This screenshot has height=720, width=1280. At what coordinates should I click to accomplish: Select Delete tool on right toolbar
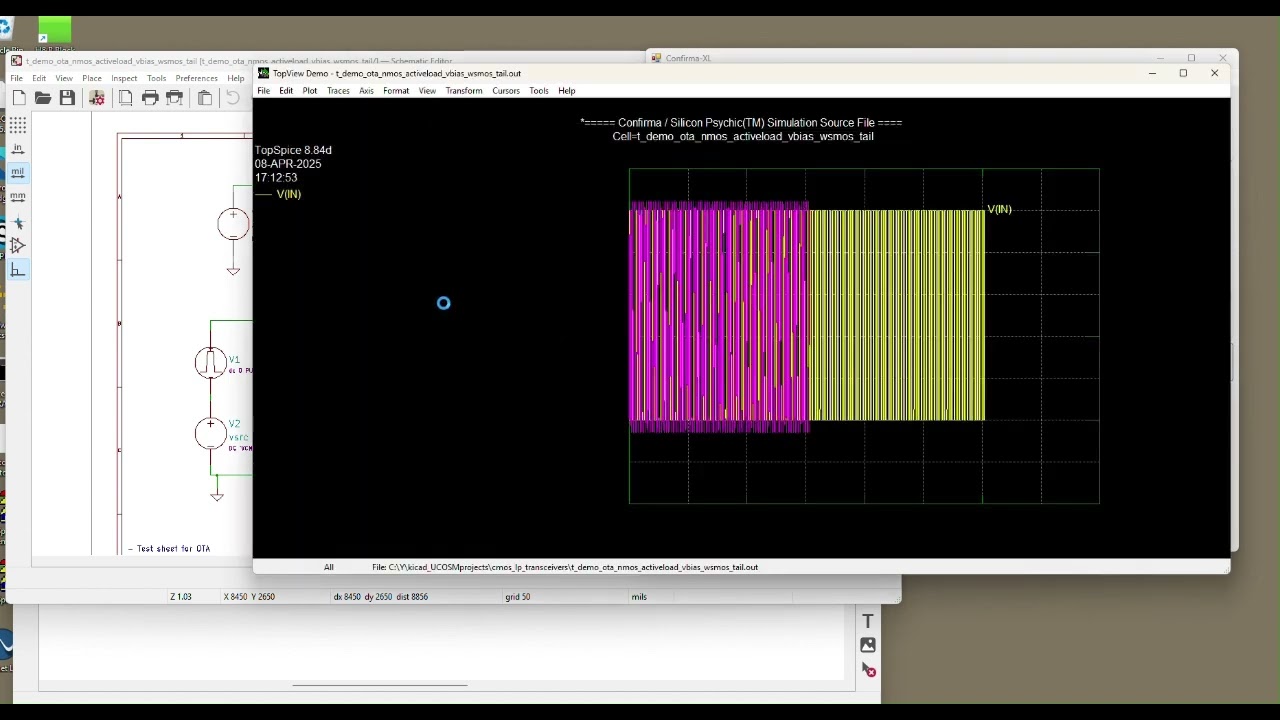(x=868, y=670)
